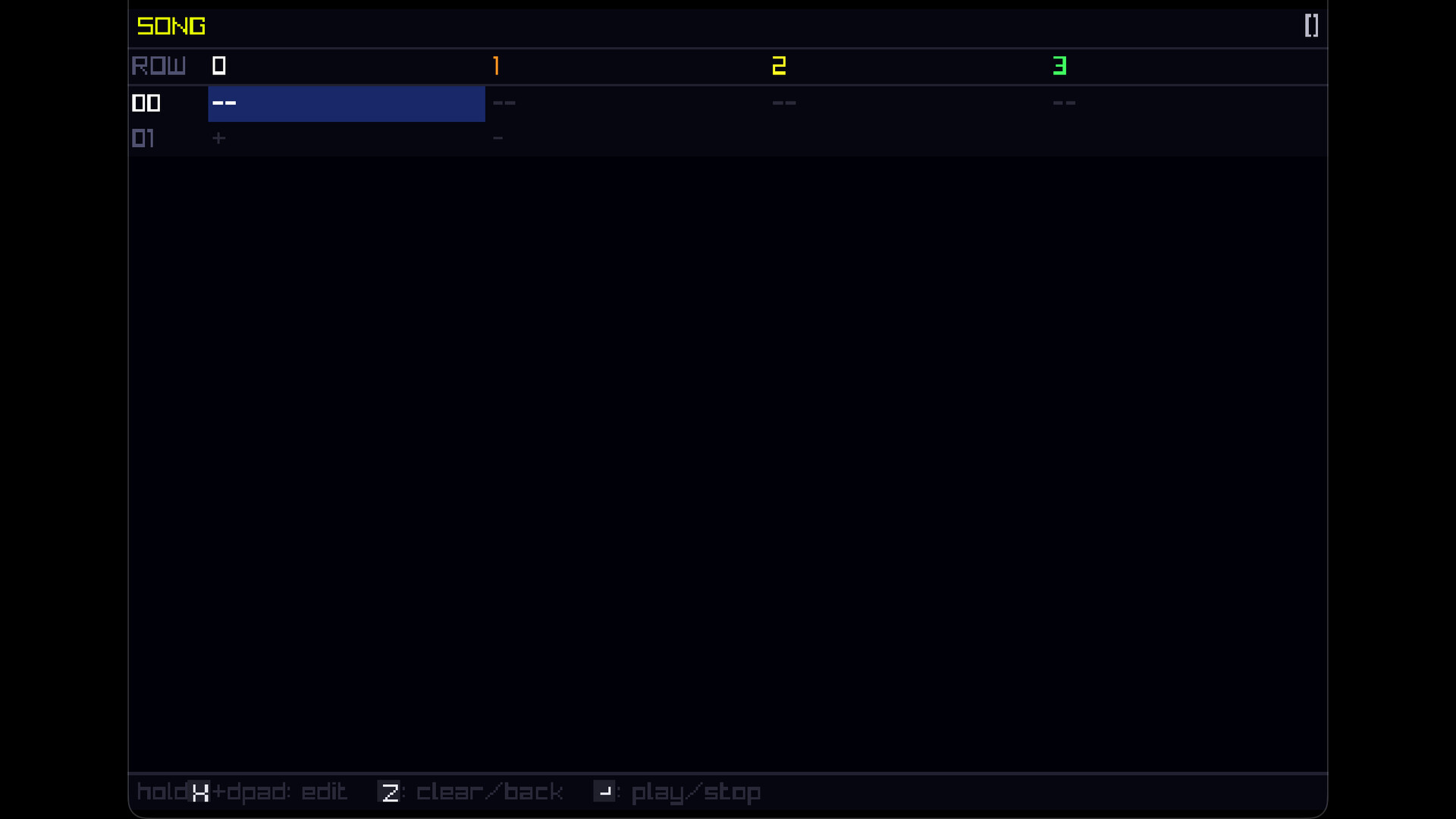Click the orange track 1 column header
Image resolution: width=1456 pixels, height=819 pixels.
497,66
